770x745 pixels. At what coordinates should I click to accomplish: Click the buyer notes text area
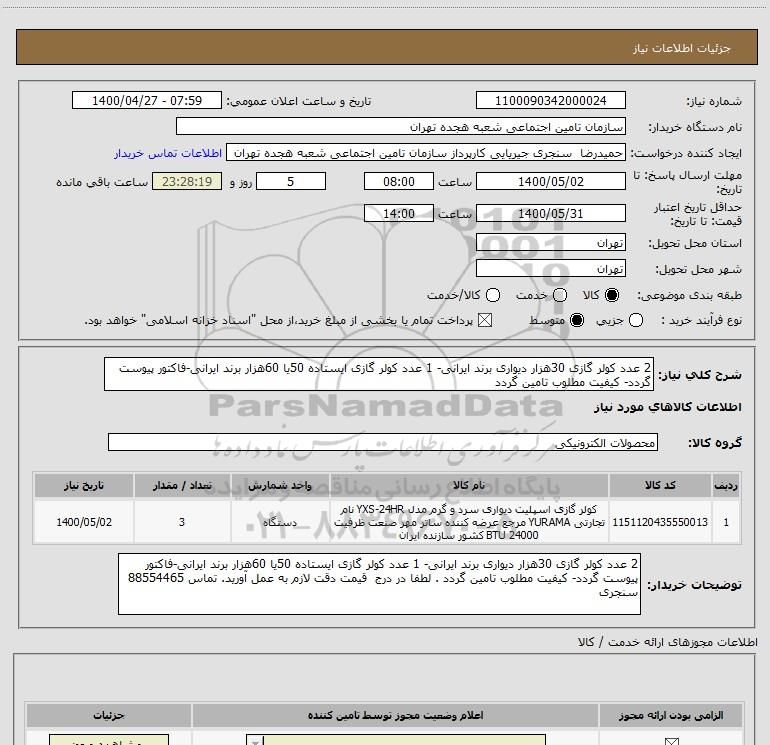379,584
